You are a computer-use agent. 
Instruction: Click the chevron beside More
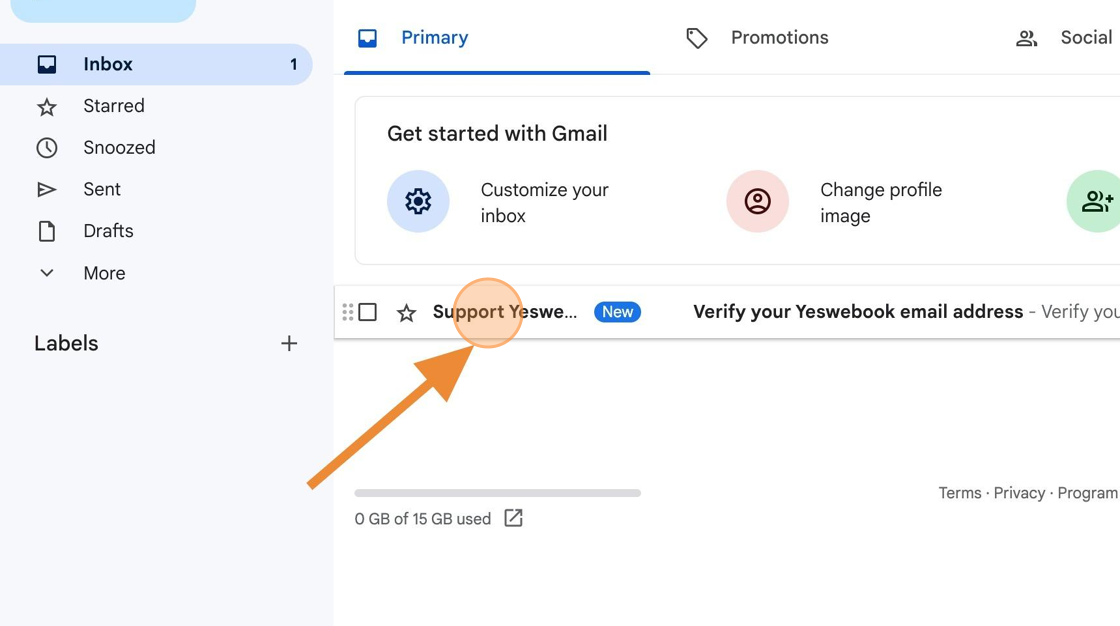pyautogui.click(x=46, y=273)
